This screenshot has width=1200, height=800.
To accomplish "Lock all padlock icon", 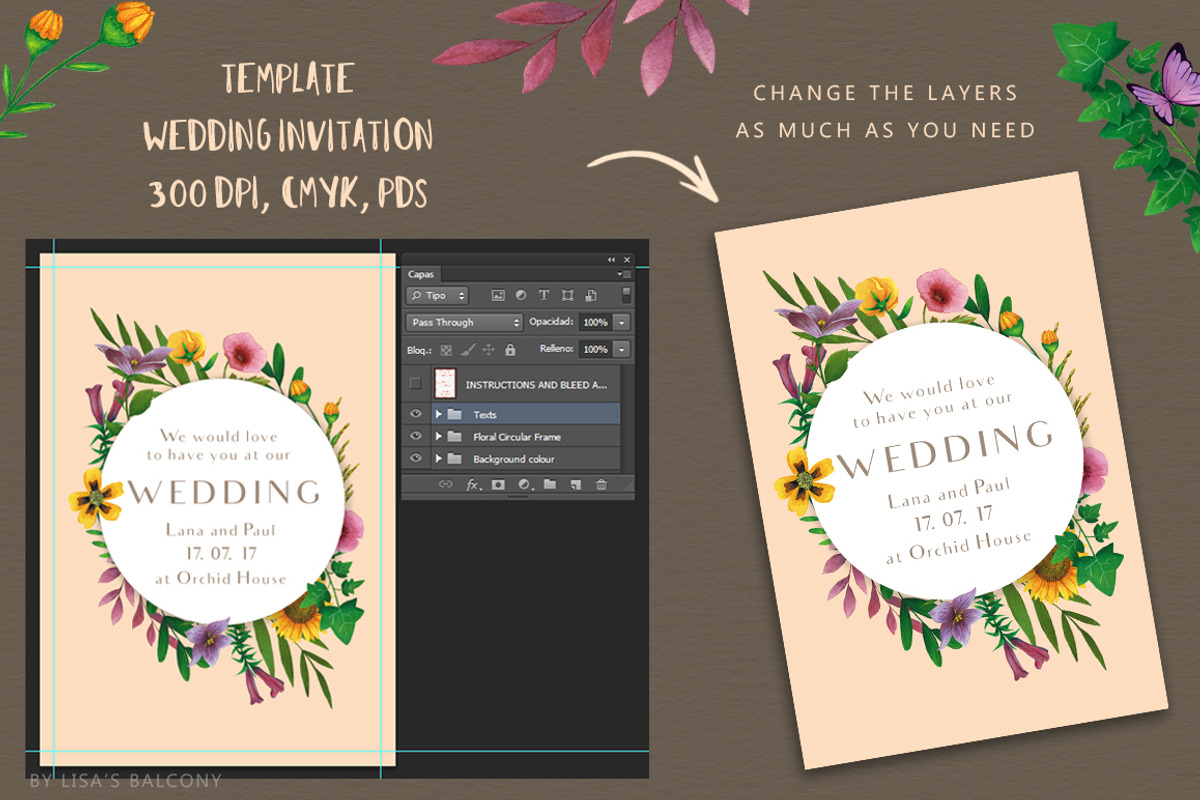I will click(510, 350).
